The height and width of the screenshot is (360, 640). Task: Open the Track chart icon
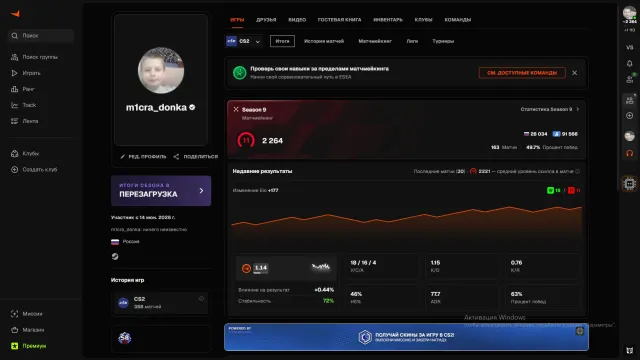coord(15,105)
